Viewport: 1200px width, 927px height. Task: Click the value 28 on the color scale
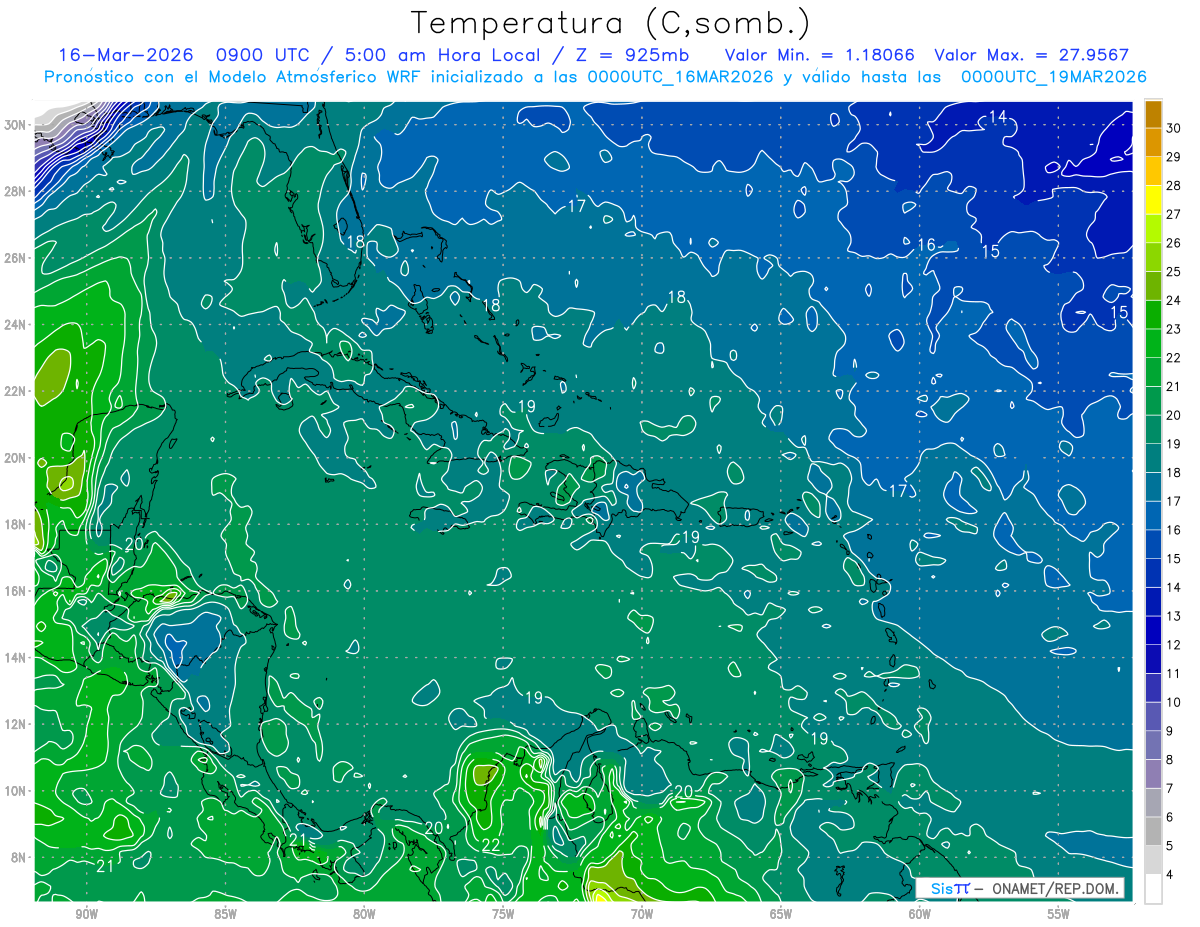(1174, 186)
